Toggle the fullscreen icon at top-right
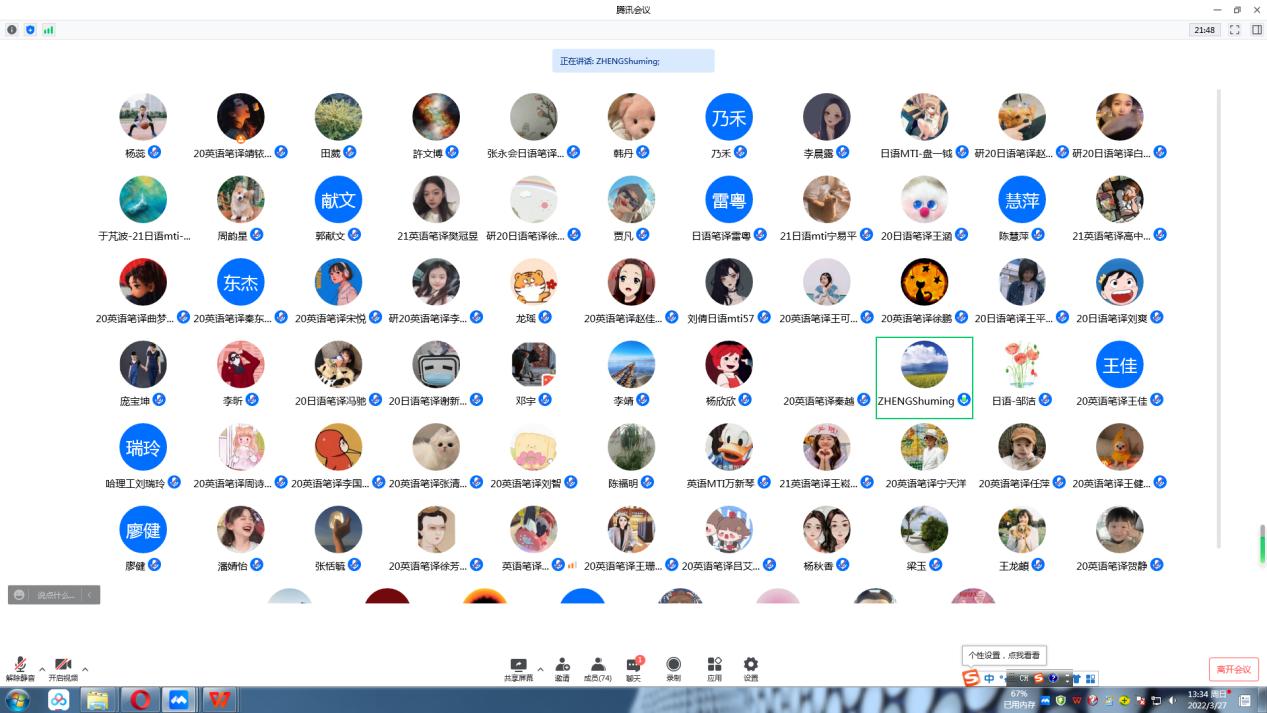This screenshot has height=713, width=1267. pyautogui.click(x=1234, y=30)
